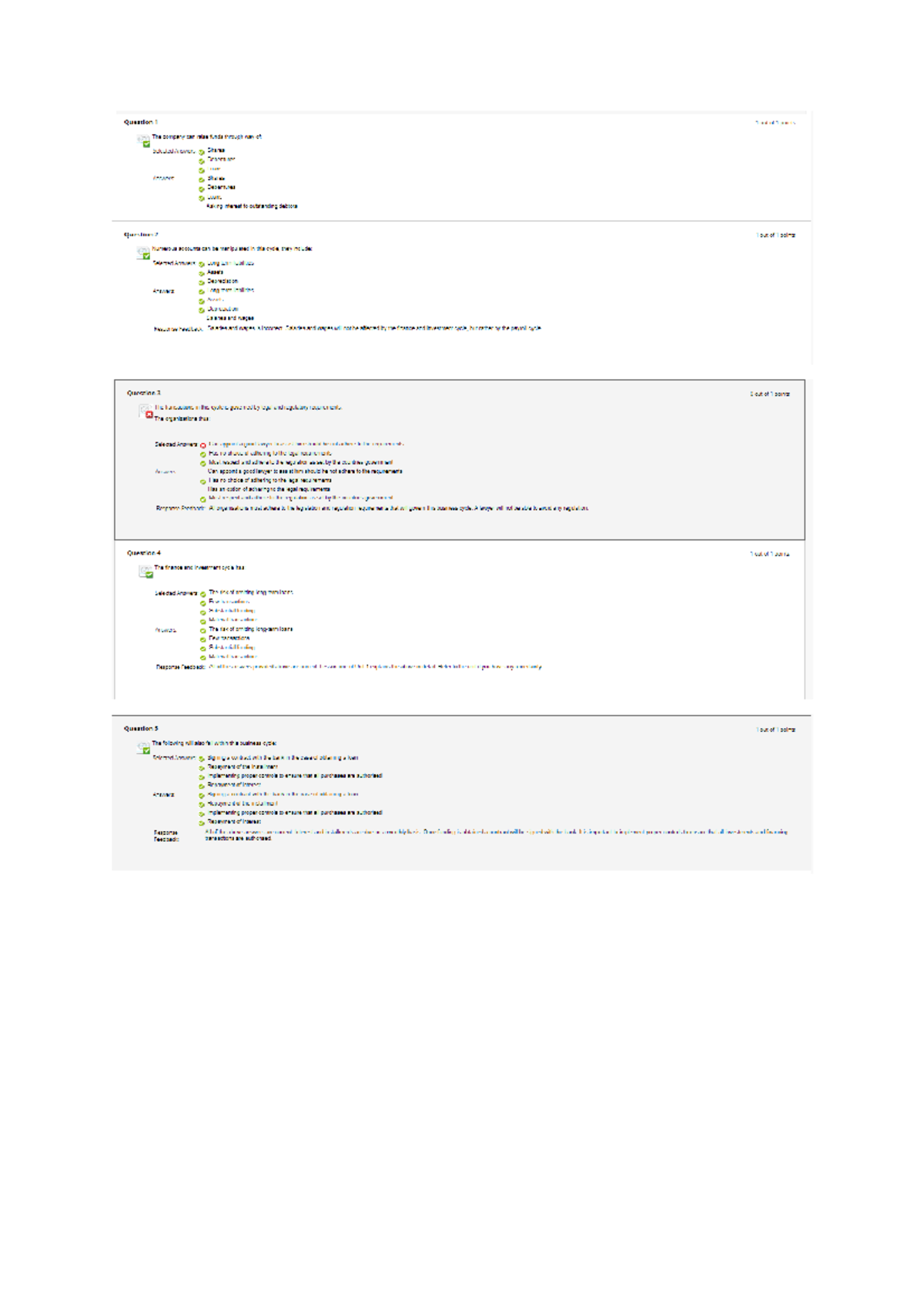Click the Question 2 points score

coord(775,236)
